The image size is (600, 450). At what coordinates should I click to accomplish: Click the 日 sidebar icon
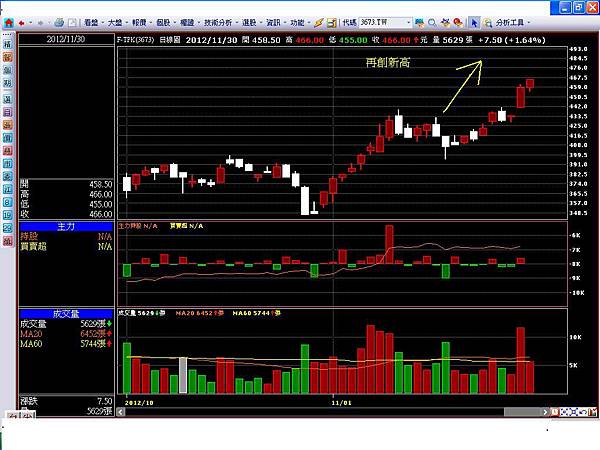[x=7, y=112]
